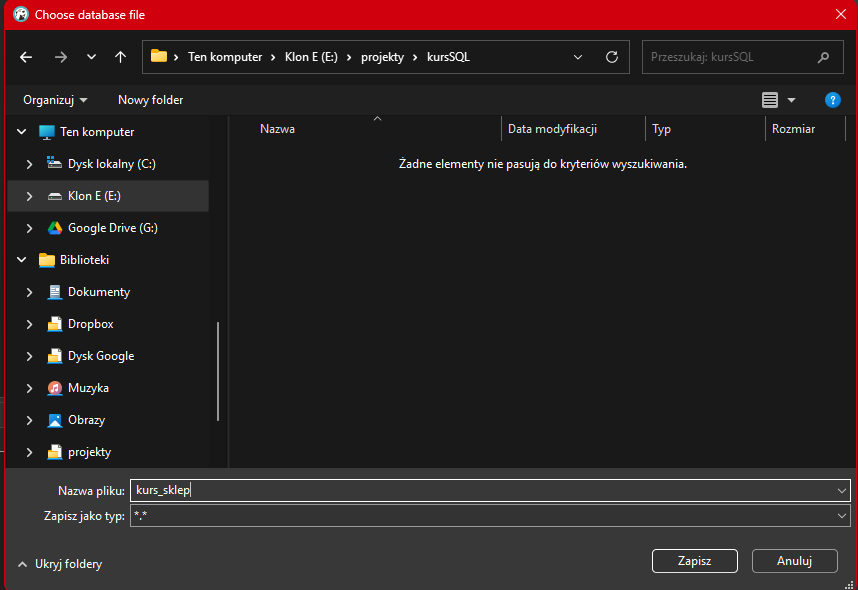
Task: Click the view layout icon
Action: point(769,100)
